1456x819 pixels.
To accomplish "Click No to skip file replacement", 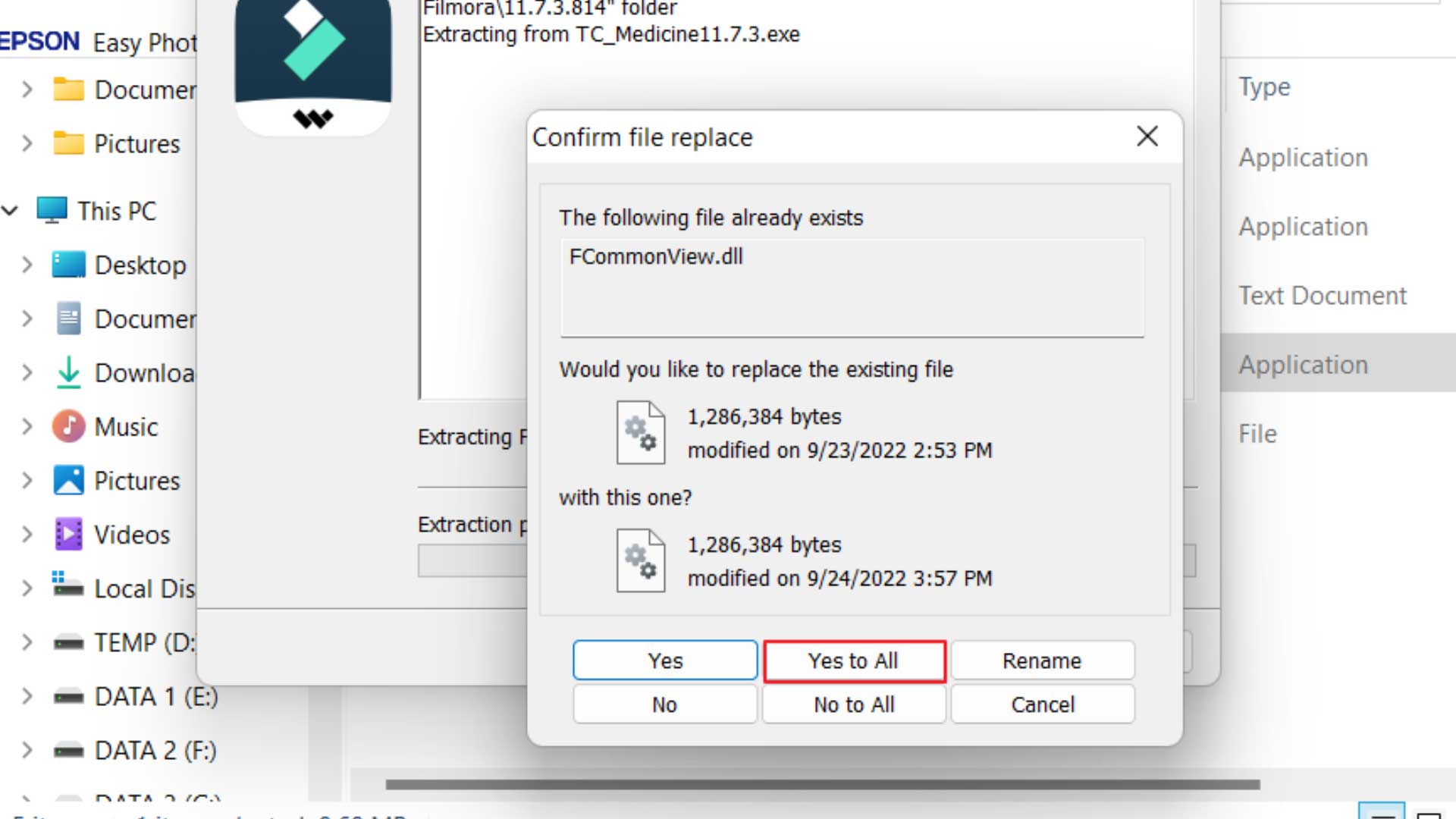I will click(x=665, y=704).
